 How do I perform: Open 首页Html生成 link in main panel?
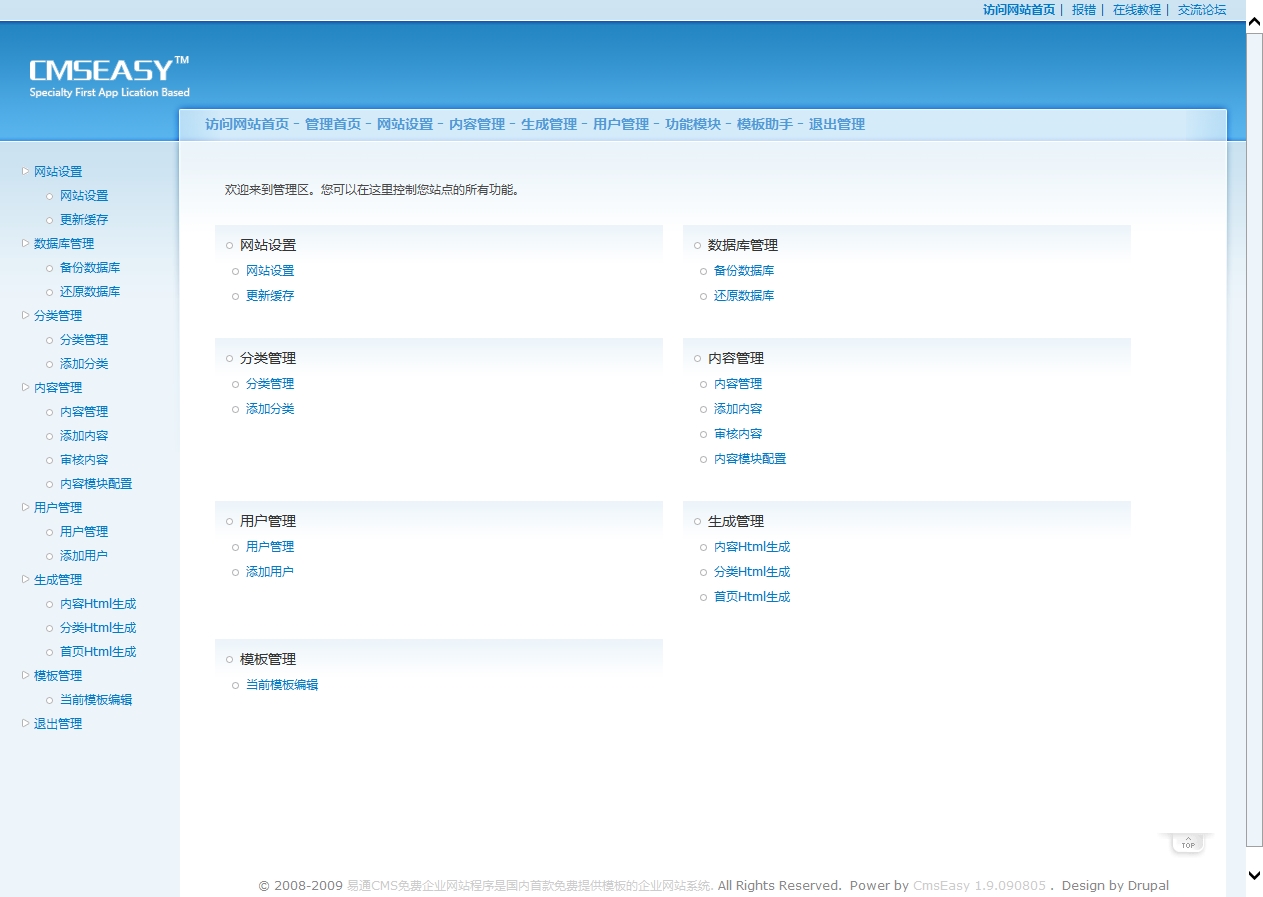752,596
